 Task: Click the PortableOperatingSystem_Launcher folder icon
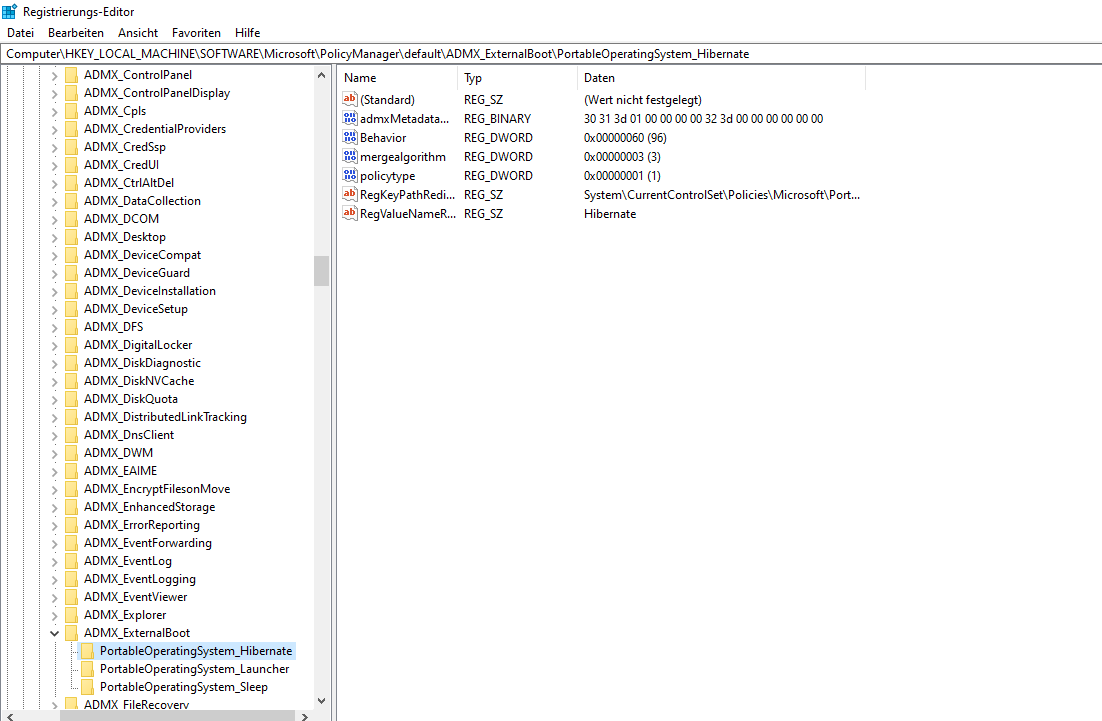(x=87, y=669)
